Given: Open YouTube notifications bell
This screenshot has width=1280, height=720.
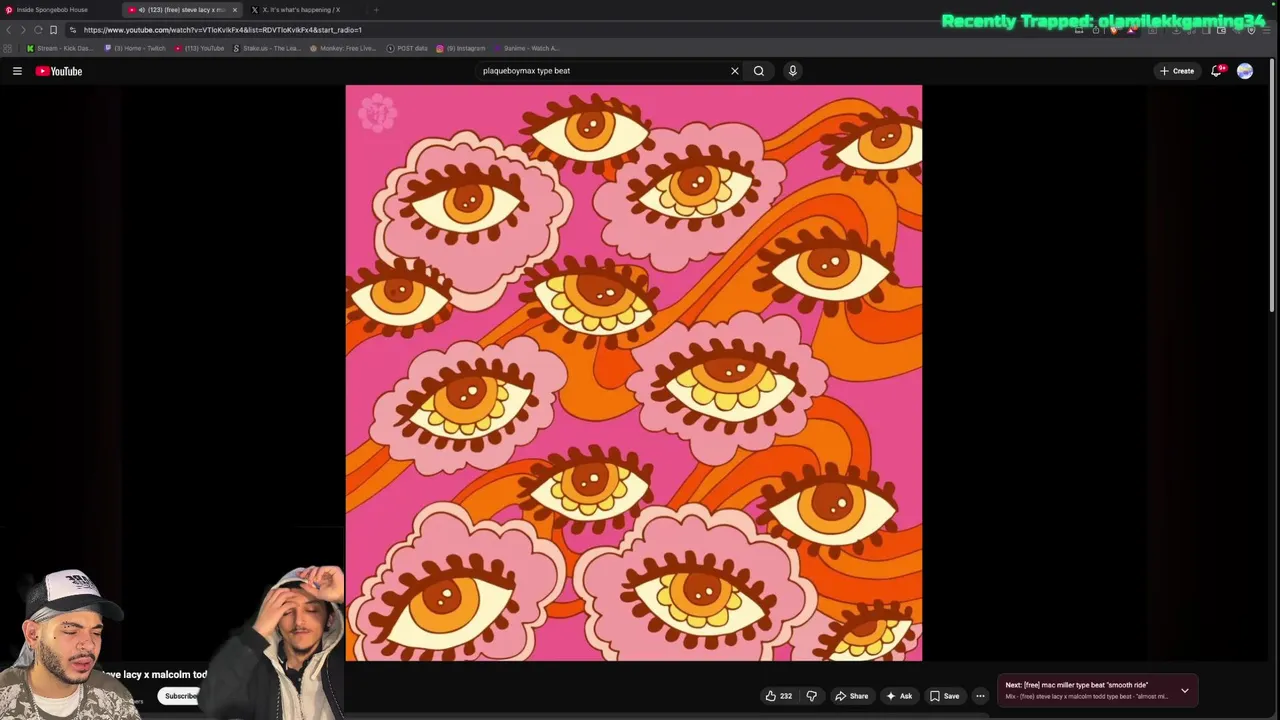Looking at the screenshot, I should point(1217,71).
